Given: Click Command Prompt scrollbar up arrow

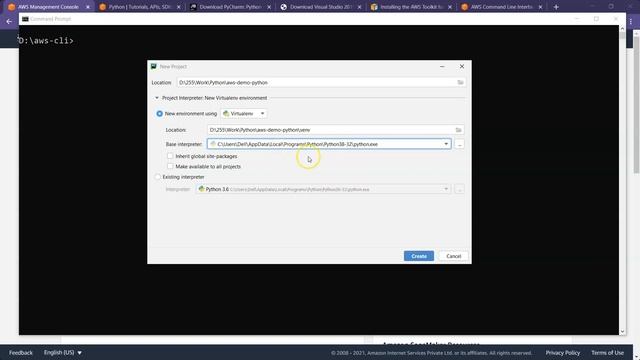Looking at the screenshot, I should click(622, 29).
